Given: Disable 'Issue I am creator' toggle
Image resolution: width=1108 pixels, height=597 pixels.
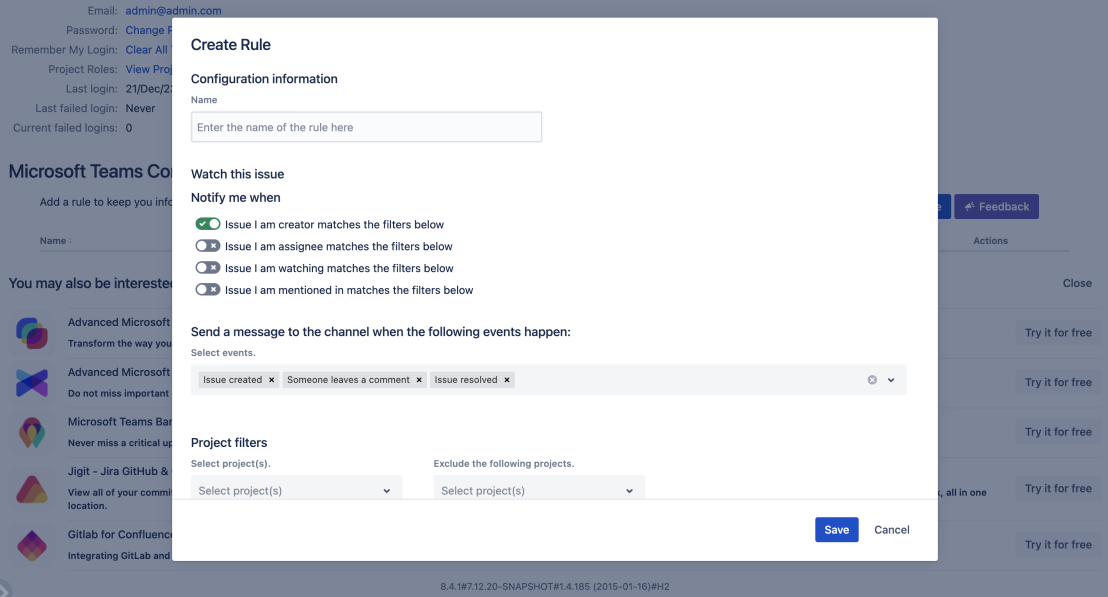Looking at the screenshot, I should (208, 225).
